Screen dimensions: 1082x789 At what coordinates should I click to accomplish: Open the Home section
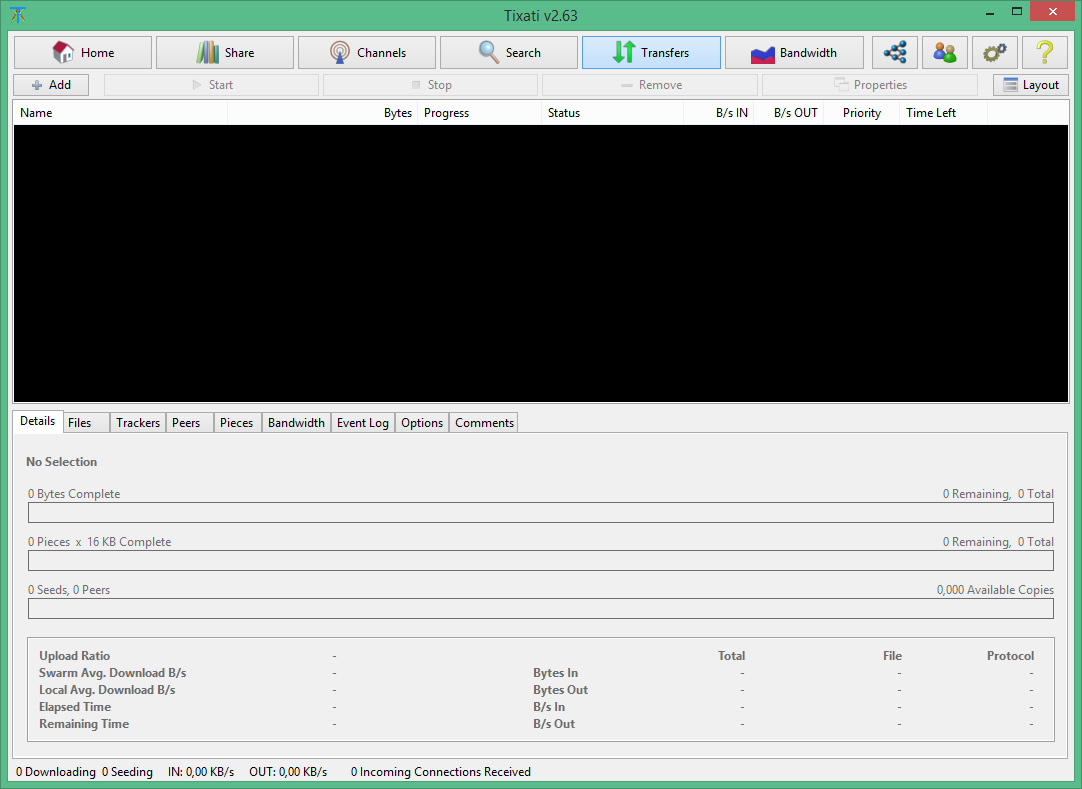click(83, 53)
